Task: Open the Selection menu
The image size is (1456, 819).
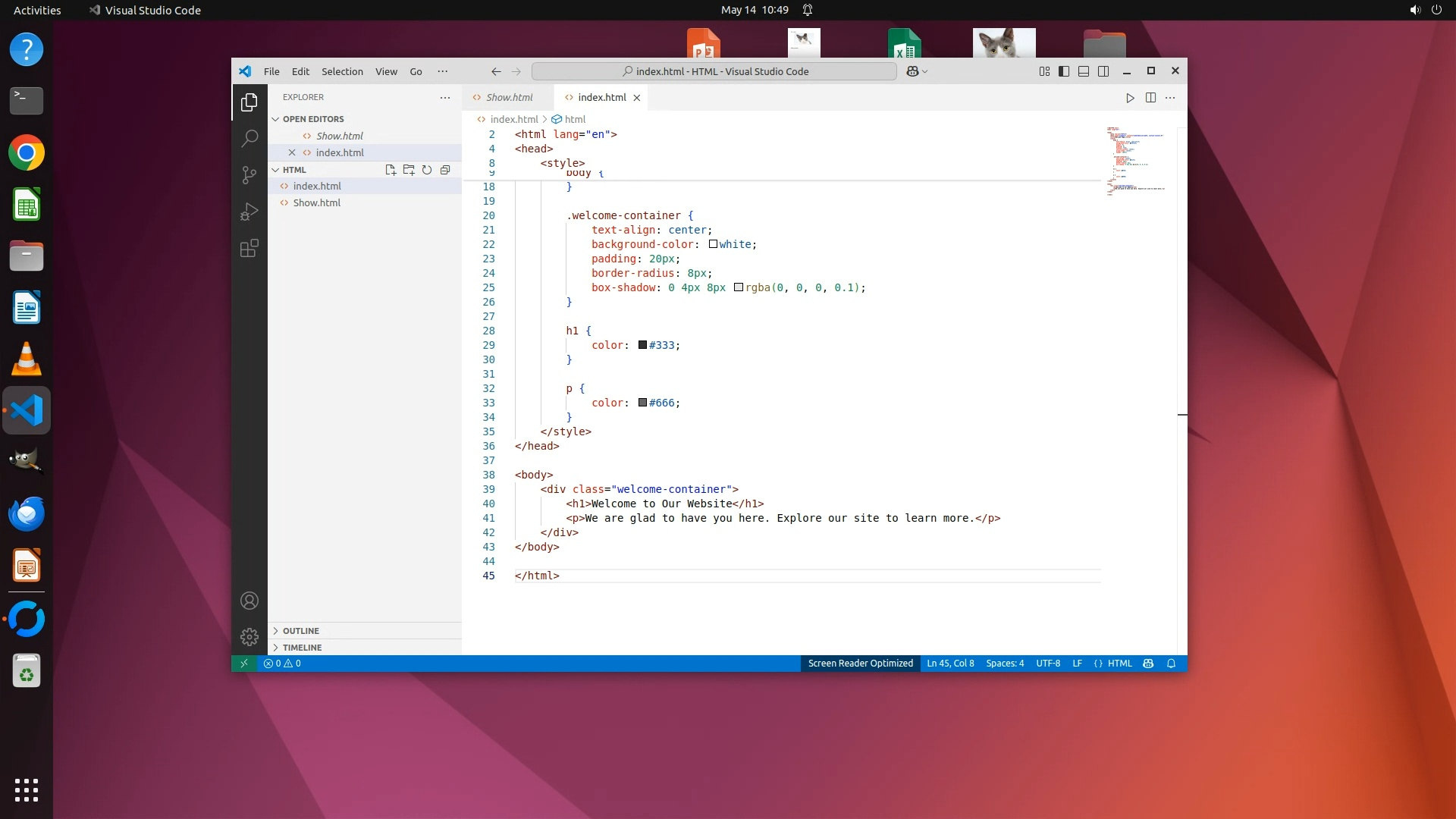Action: pyautogui.click(x=342, y=71)
